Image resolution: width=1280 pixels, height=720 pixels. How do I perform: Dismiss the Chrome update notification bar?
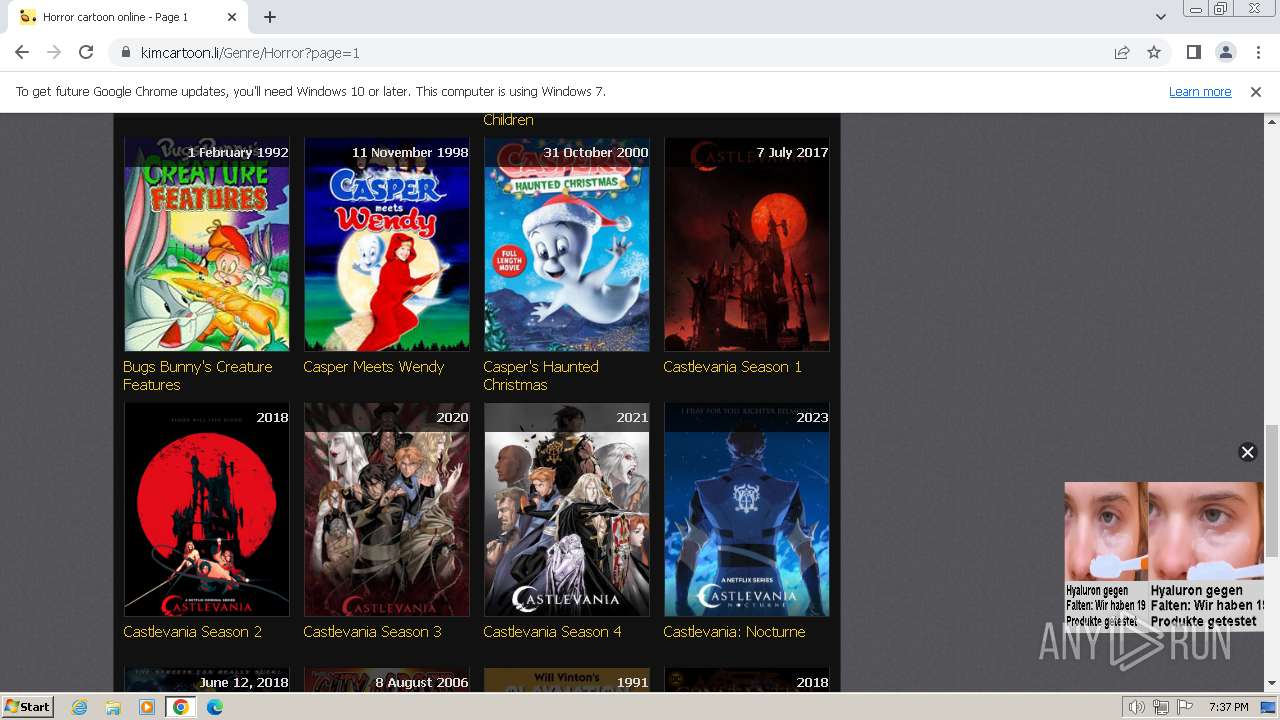[x=1256, y=91]
